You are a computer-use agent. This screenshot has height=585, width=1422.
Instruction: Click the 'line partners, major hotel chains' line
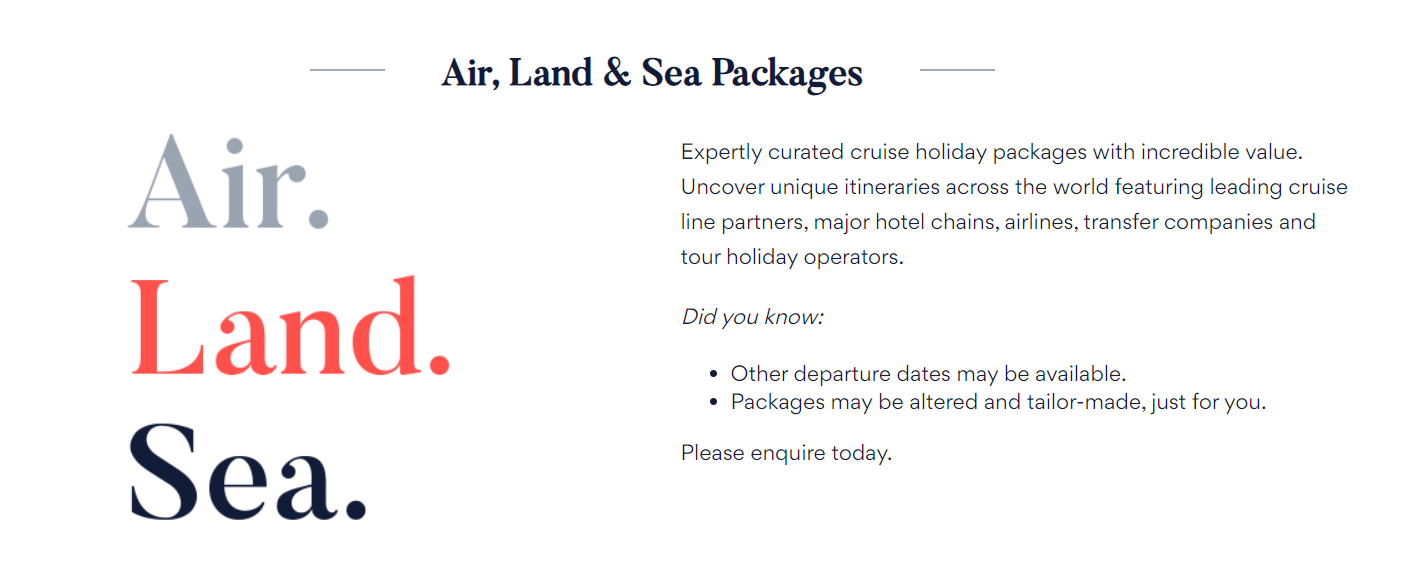998,222
